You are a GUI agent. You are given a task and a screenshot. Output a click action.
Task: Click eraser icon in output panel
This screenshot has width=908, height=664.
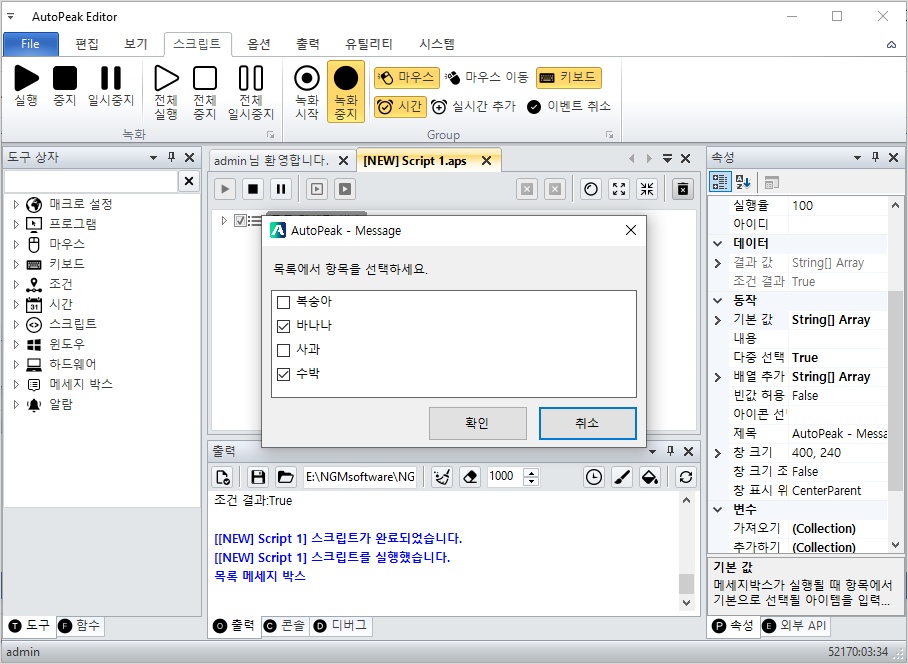(470, 477)
